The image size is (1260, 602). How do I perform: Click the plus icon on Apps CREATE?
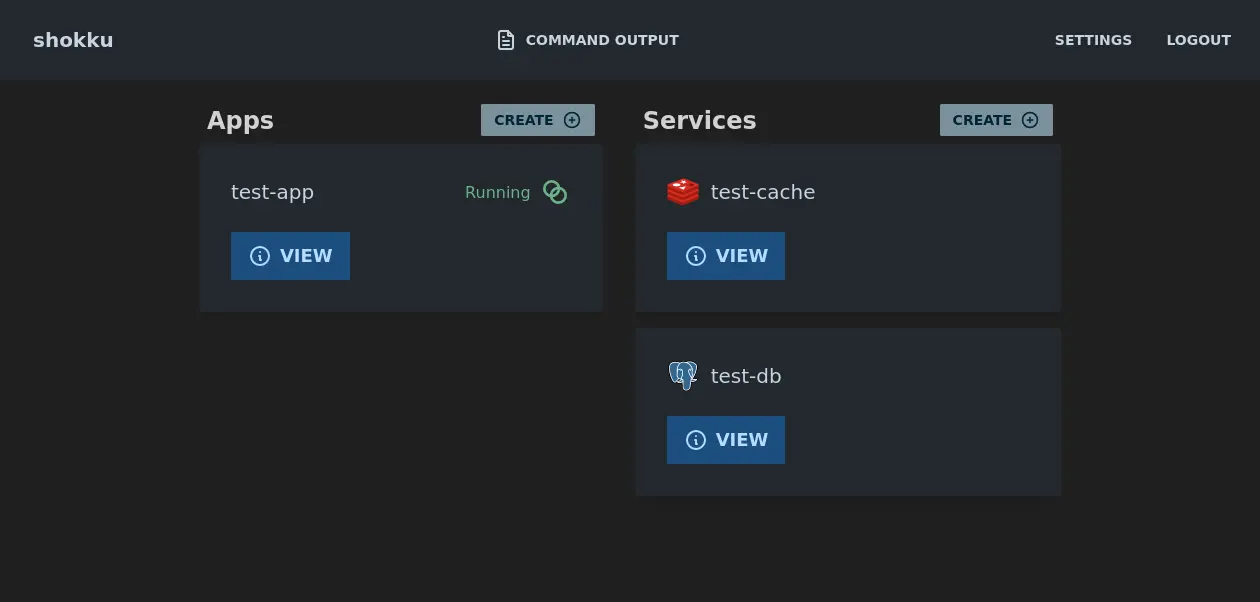click(x=572, y=120)
